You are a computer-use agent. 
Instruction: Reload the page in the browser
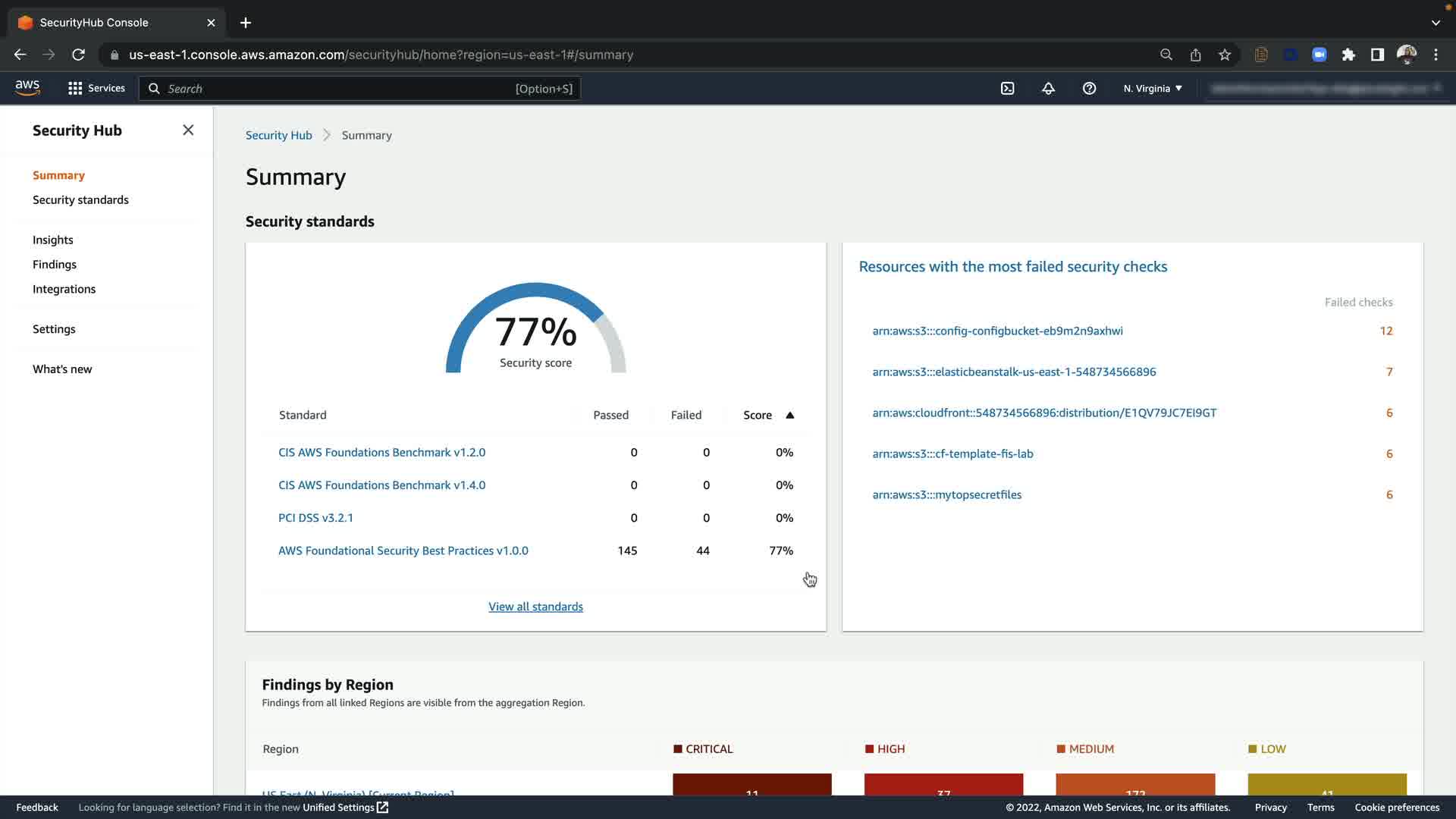78,55
